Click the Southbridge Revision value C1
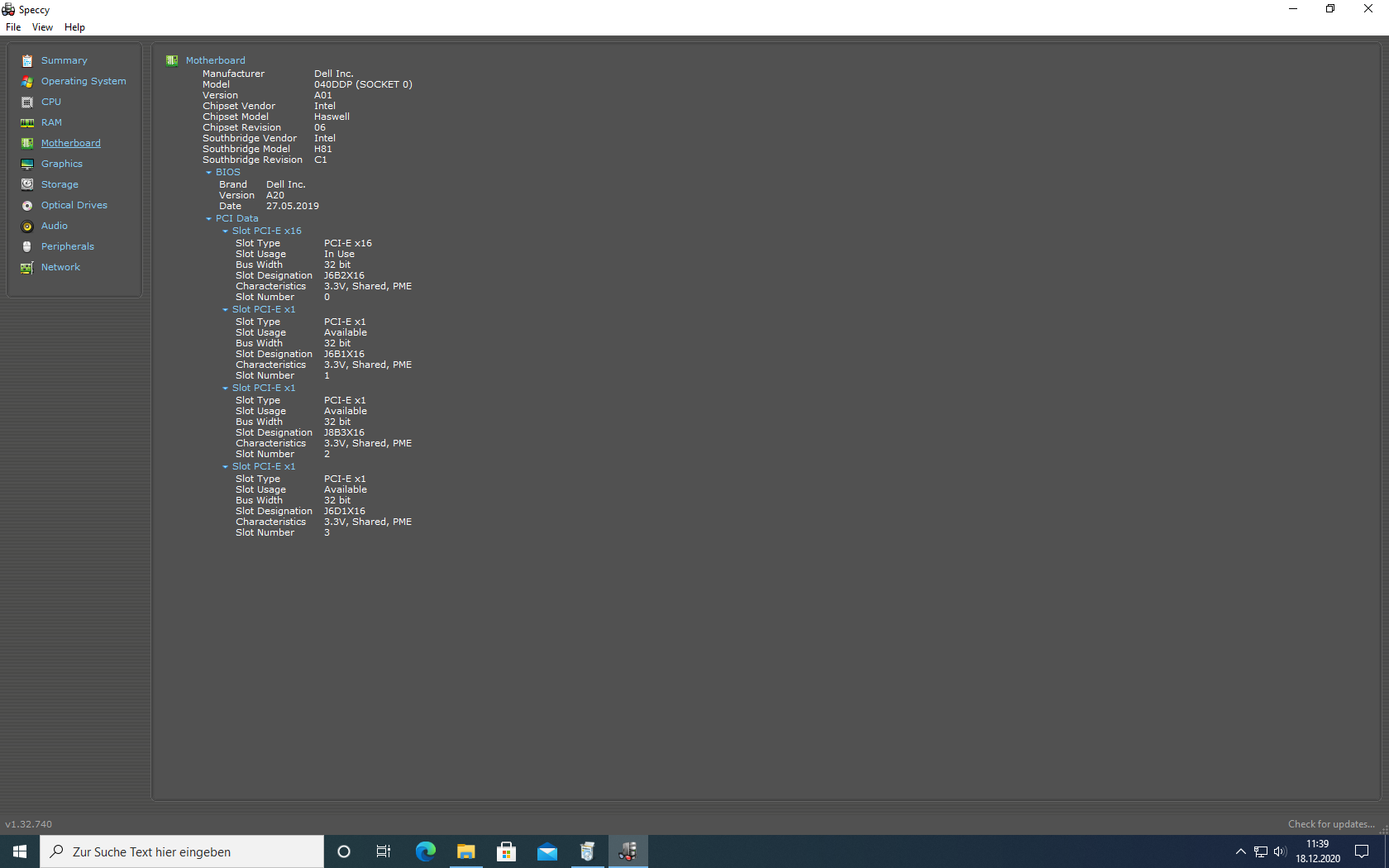The image size is (1389, 868). click(x=321, y=160)
